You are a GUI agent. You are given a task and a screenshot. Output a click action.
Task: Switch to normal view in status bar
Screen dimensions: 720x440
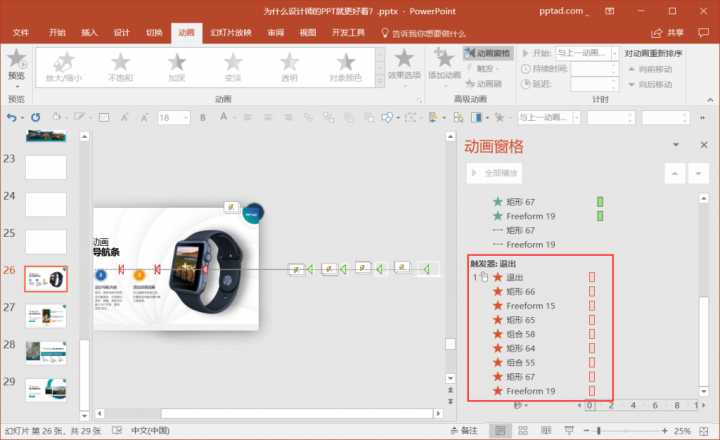500,430
